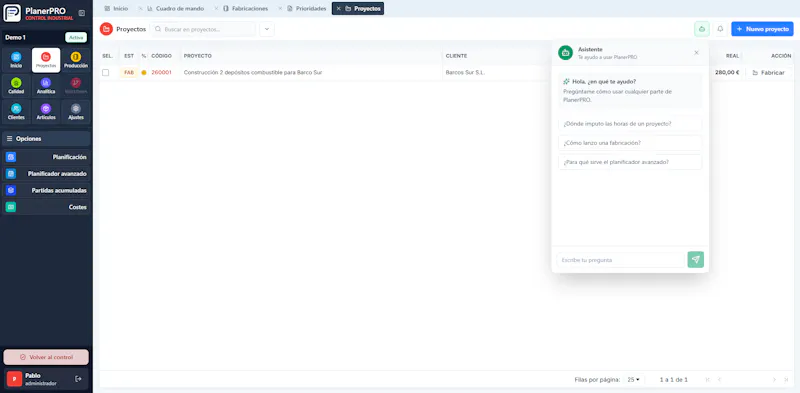Click the '280,00 €' real cost value
The height and width of the screenshot is (393, 800).
[x=727, y=72]
